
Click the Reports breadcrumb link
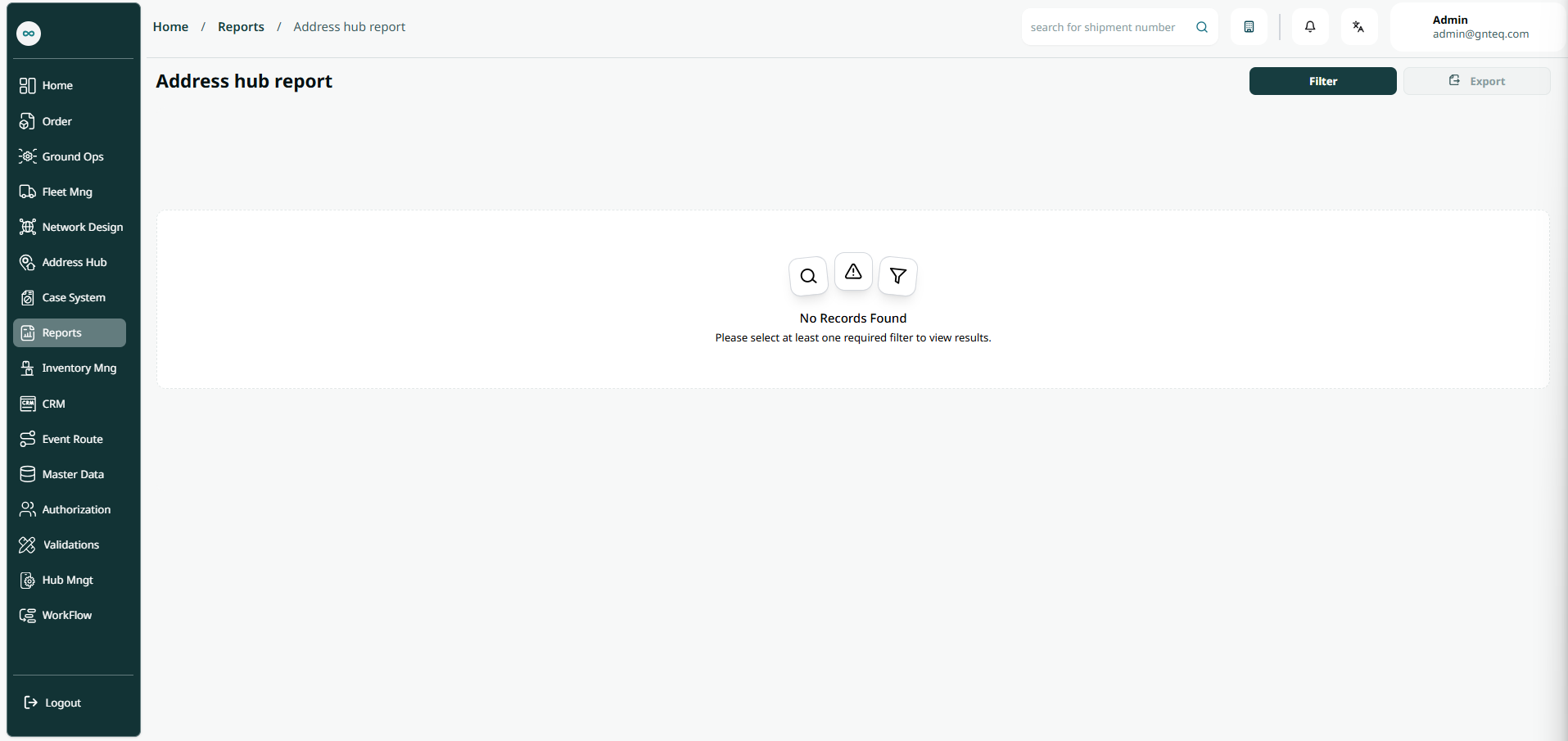(241, 27)
